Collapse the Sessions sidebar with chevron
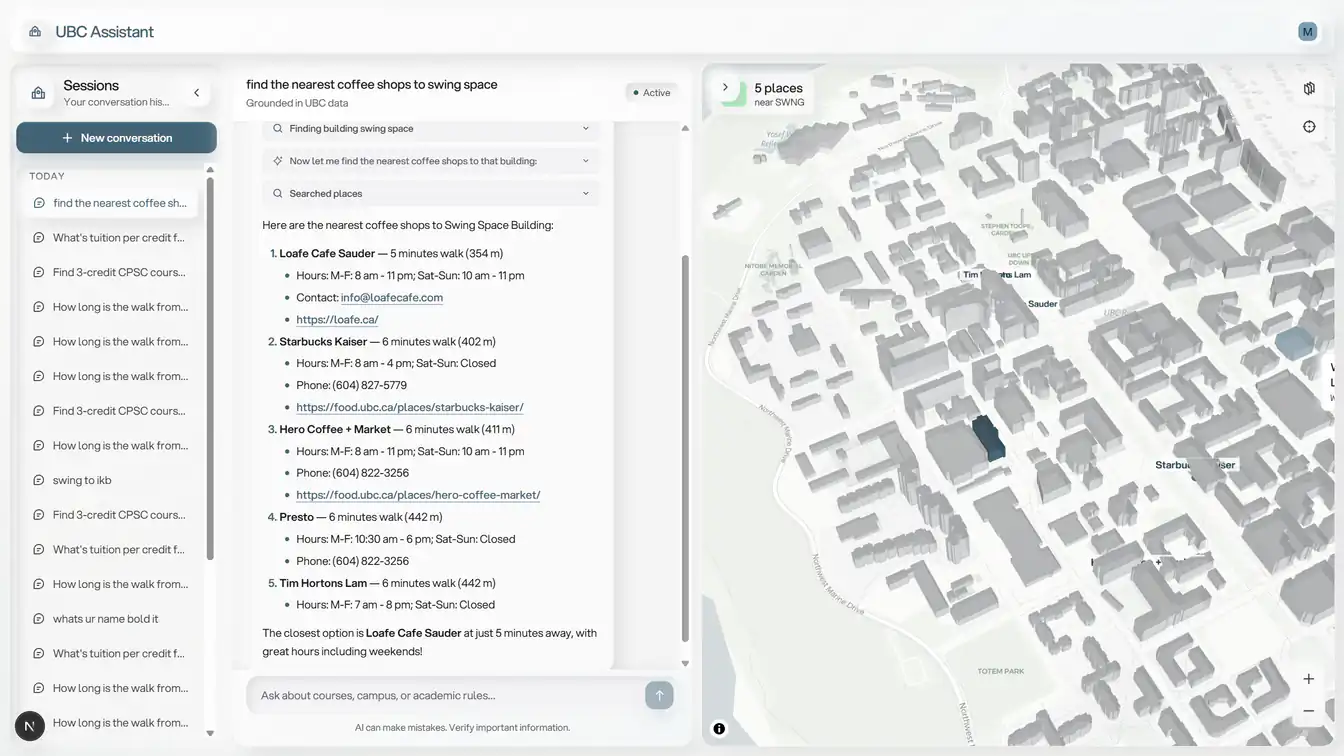This screenshot has height=756, width=1344. click(x=196, y=93)
